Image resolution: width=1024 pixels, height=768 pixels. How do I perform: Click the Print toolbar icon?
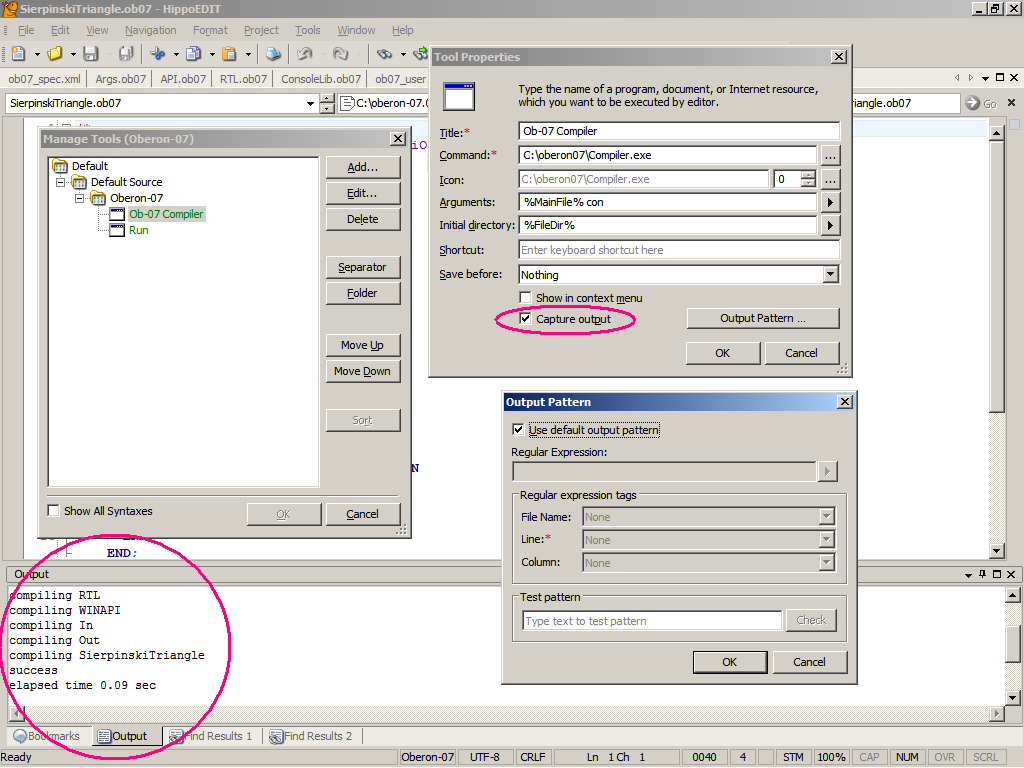273,54
